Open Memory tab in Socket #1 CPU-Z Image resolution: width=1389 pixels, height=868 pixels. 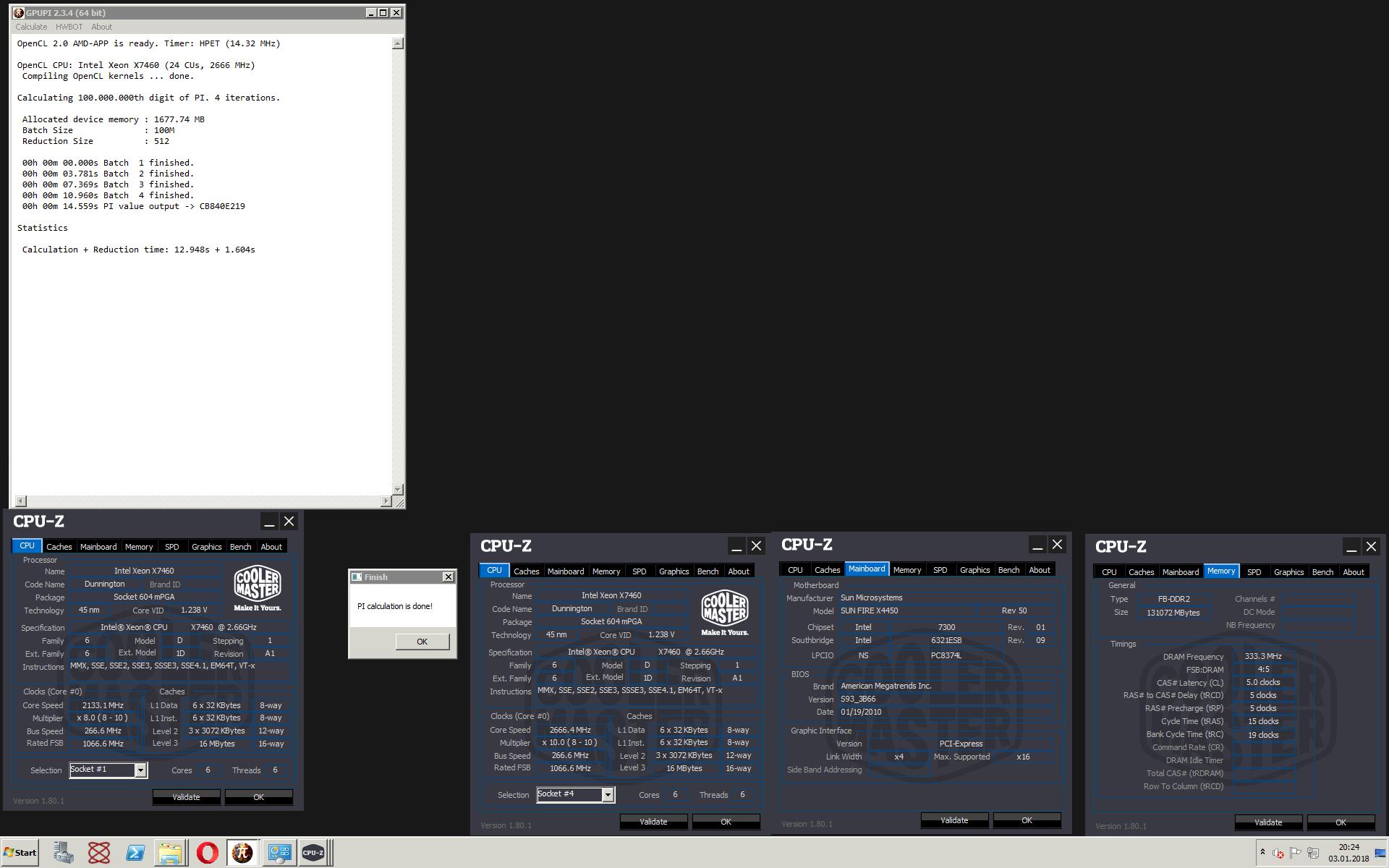point(139,547)
